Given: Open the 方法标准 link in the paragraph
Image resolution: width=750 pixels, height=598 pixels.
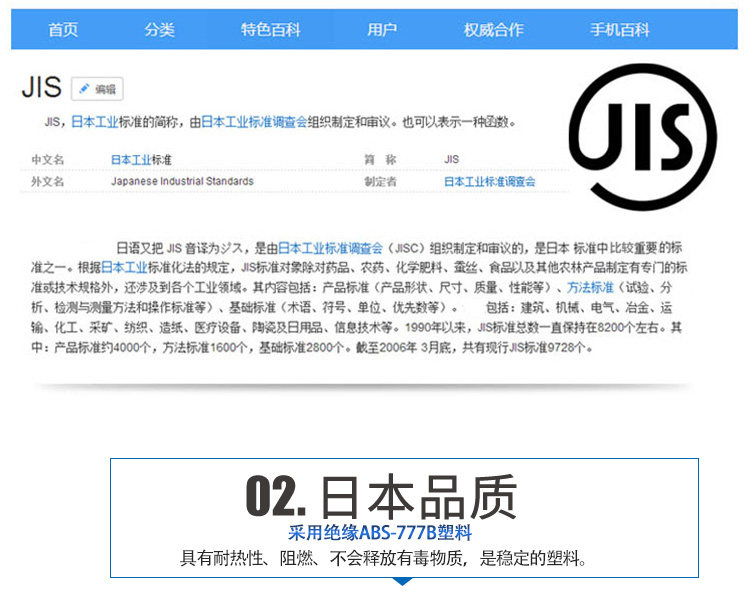Looking at the screenshot, I should pos(590,287).
